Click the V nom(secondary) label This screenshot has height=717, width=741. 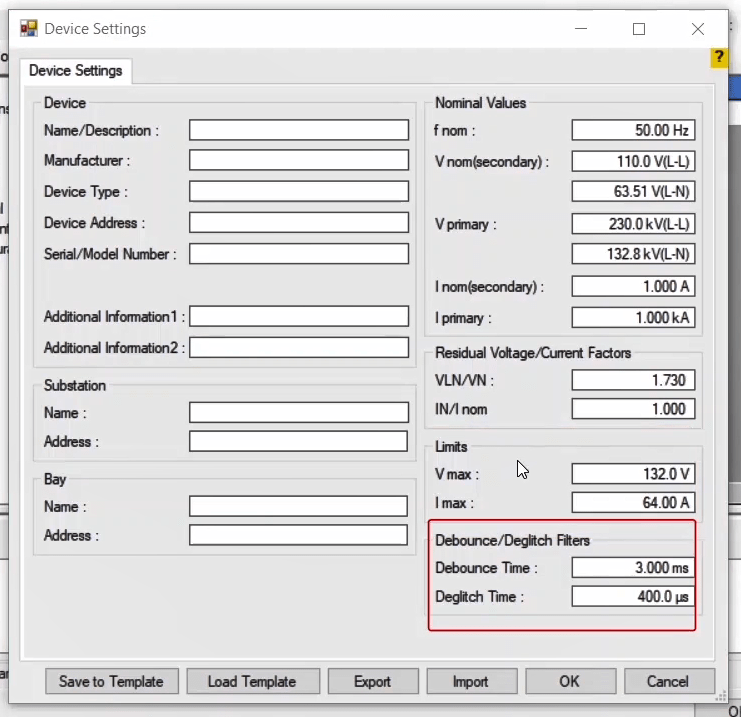click(491, 162)
